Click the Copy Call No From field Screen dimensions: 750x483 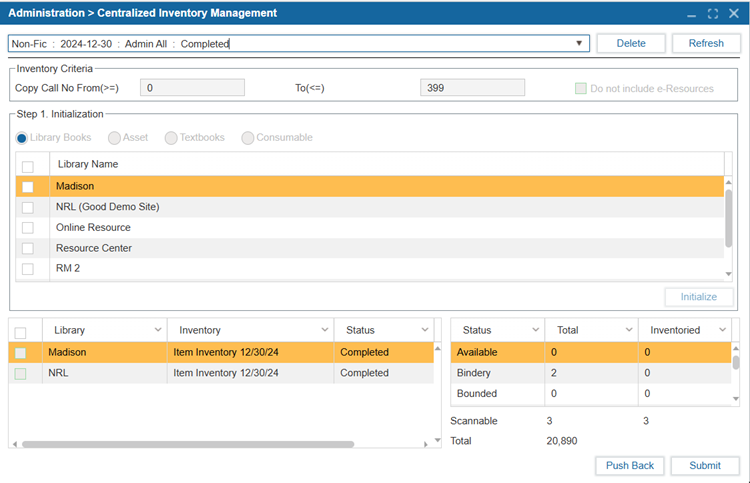pos(192,88)
